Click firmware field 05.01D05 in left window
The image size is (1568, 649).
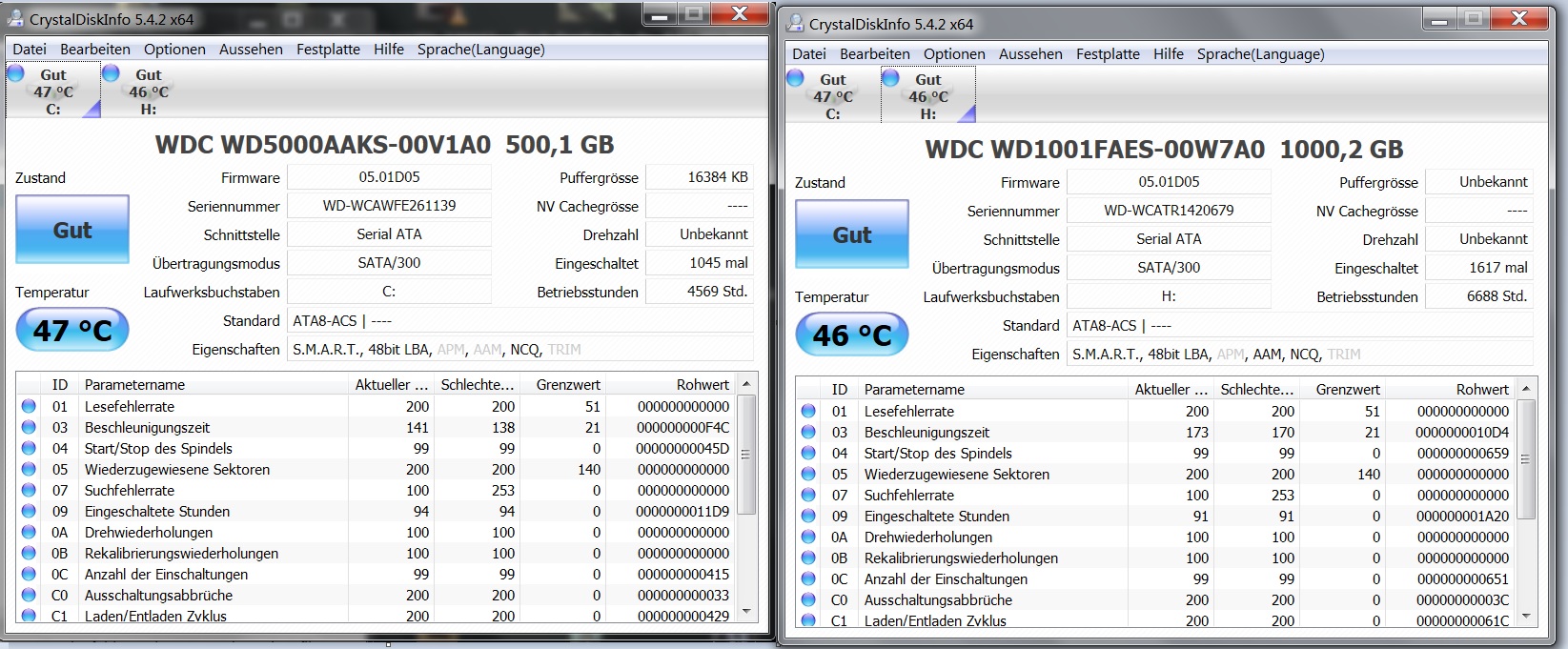coord(389,177)
